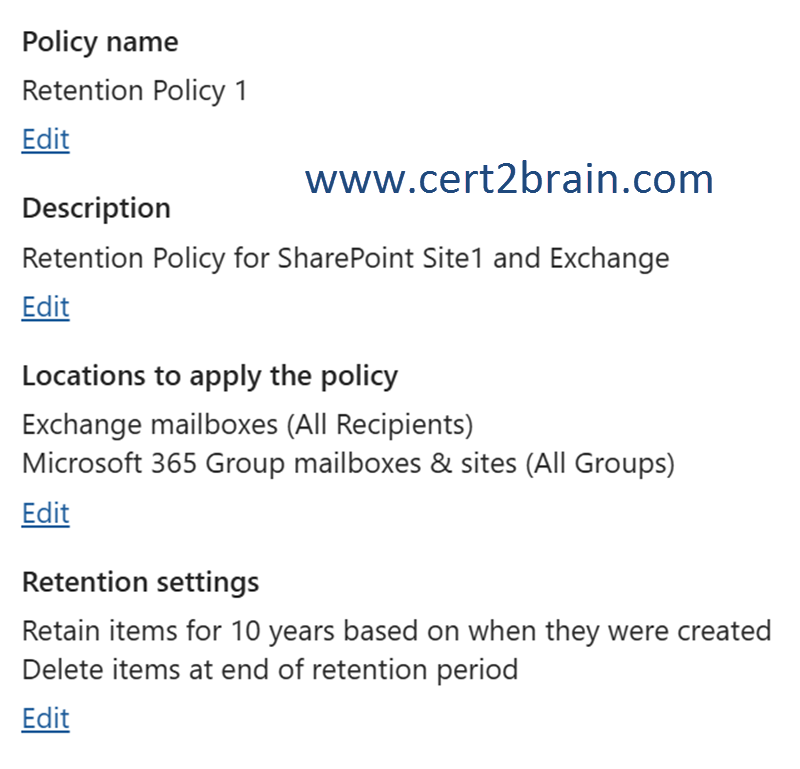Open Edit link for Retention settings
Viewport: 800px width, 769px height.
45,718
